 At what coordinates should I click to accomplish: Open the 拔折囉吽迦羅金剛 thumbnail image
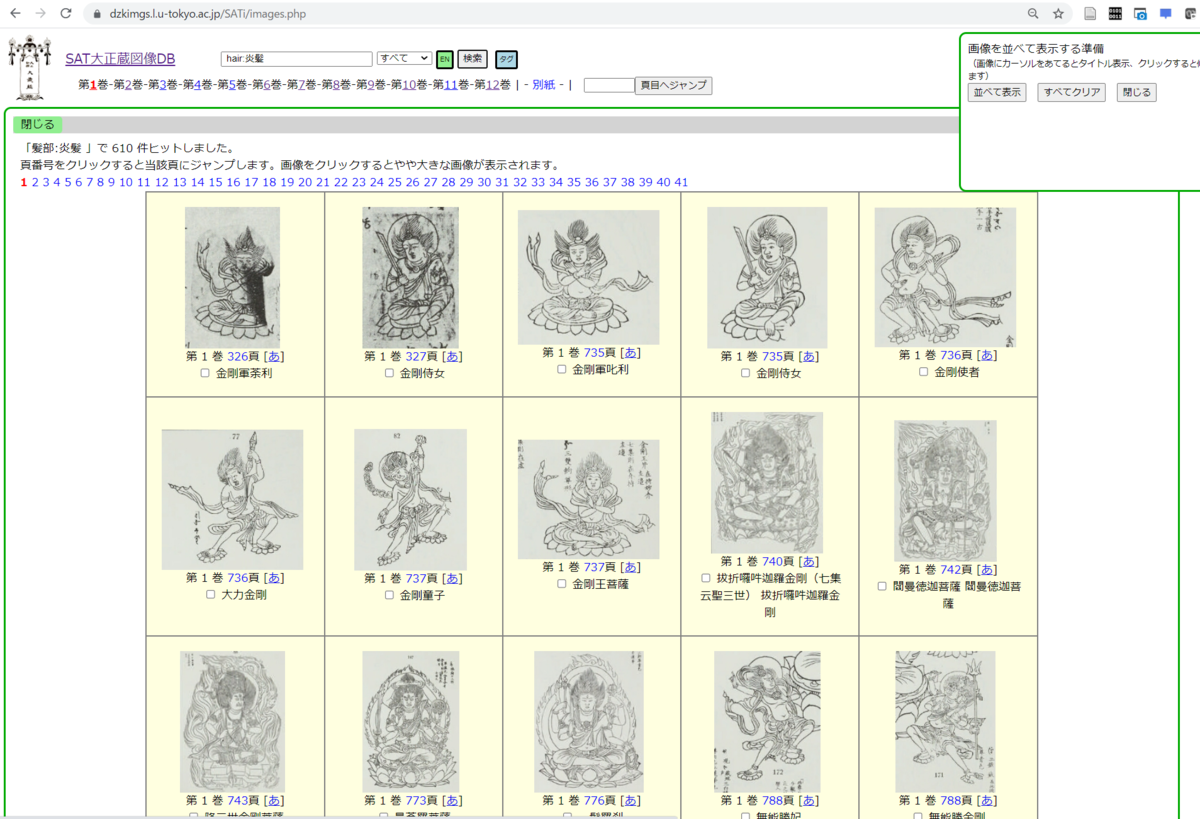767,482
